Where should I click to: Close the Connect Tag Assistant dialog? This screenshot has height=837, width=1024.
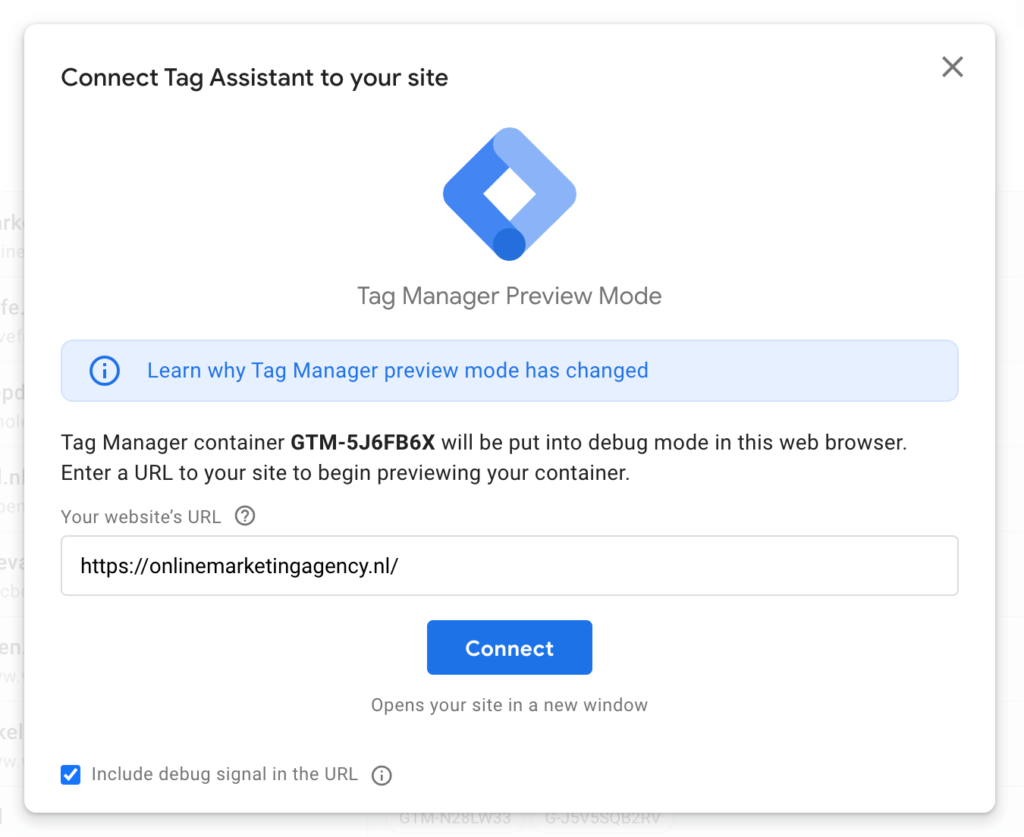952,67
